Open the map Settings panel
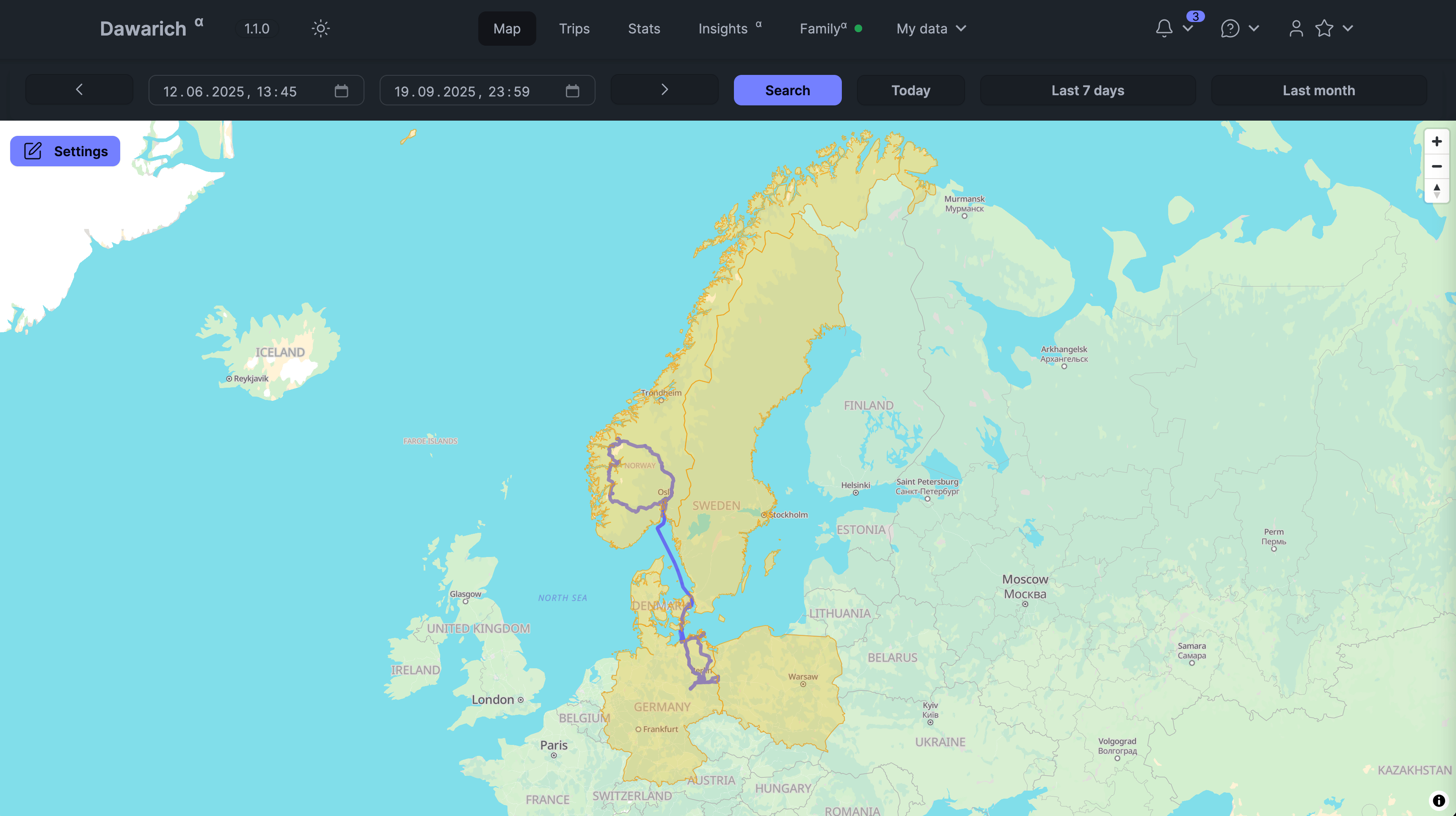The width and height of the screenshot is (1456, 816). [64, 151]
